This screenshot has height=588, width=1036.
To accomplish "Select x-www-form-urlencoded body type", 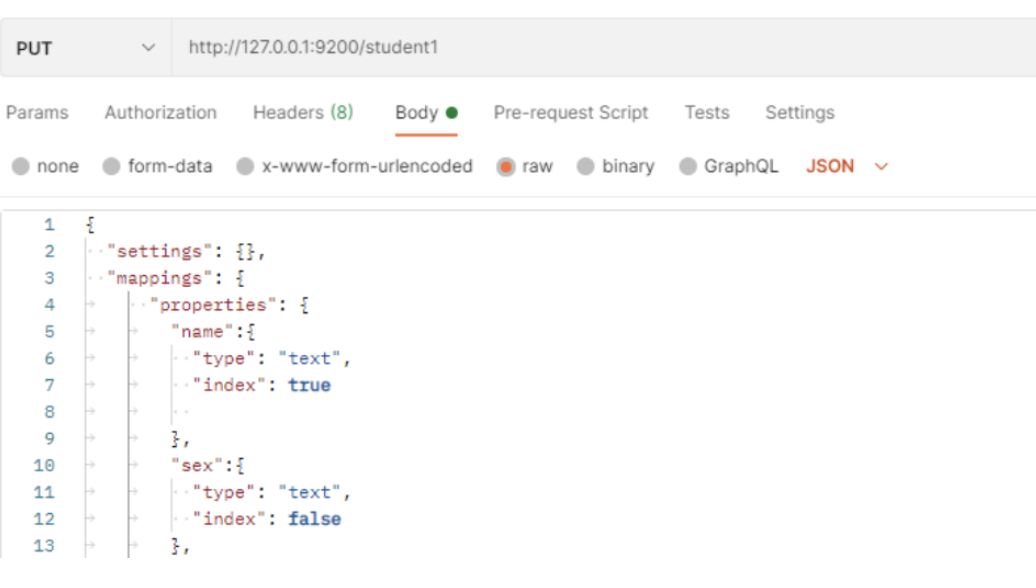I will [x=246, y=167].
